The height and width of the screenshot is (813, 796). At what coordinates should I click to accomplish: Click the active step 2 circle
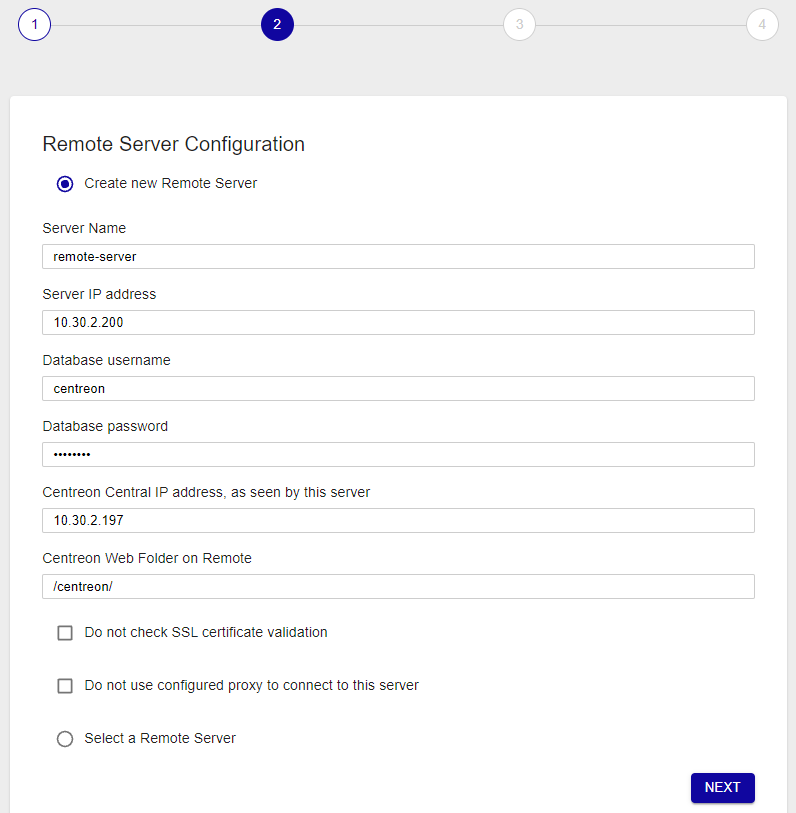(x=277, y=24)
